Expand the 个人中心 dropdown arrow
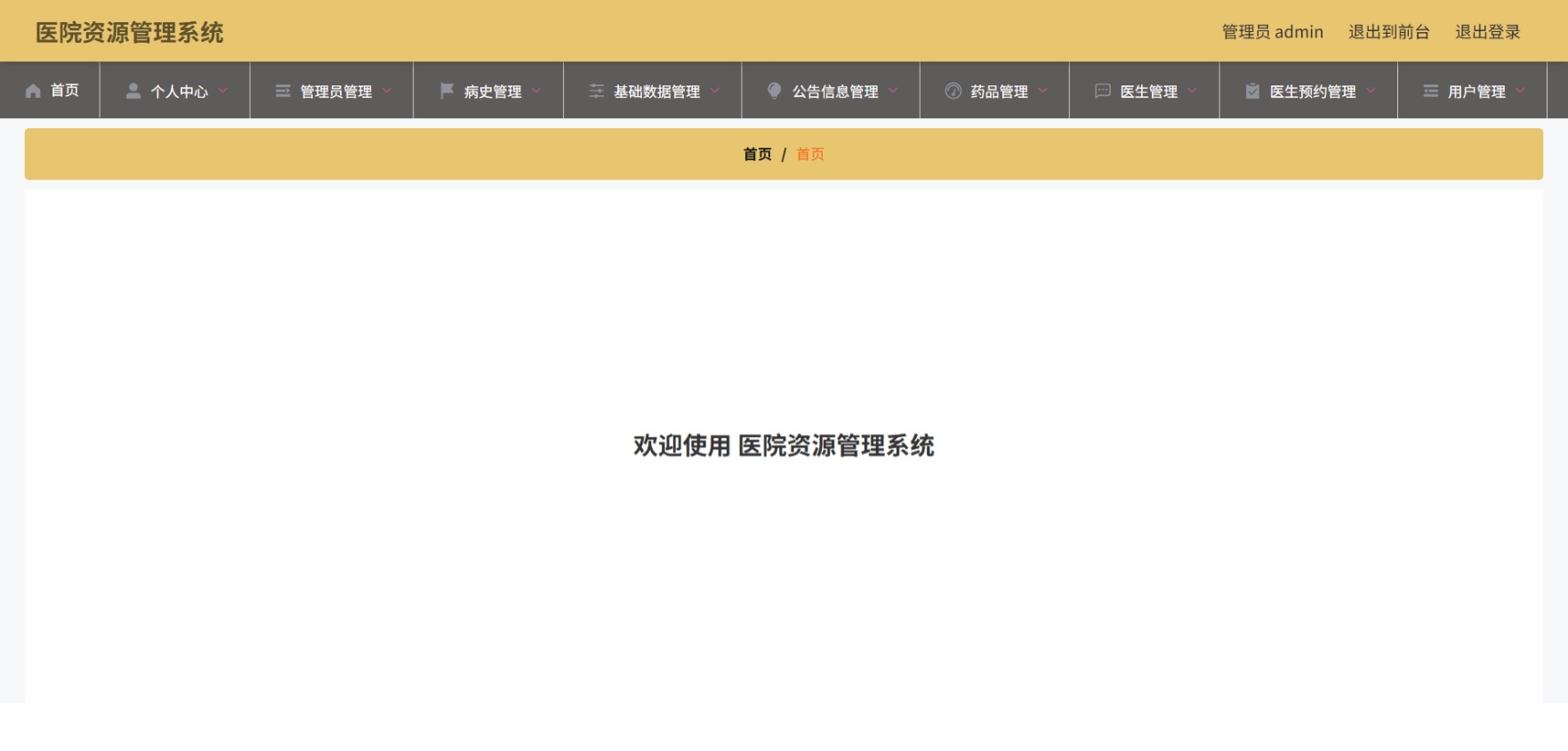 [x=223, y=91]
